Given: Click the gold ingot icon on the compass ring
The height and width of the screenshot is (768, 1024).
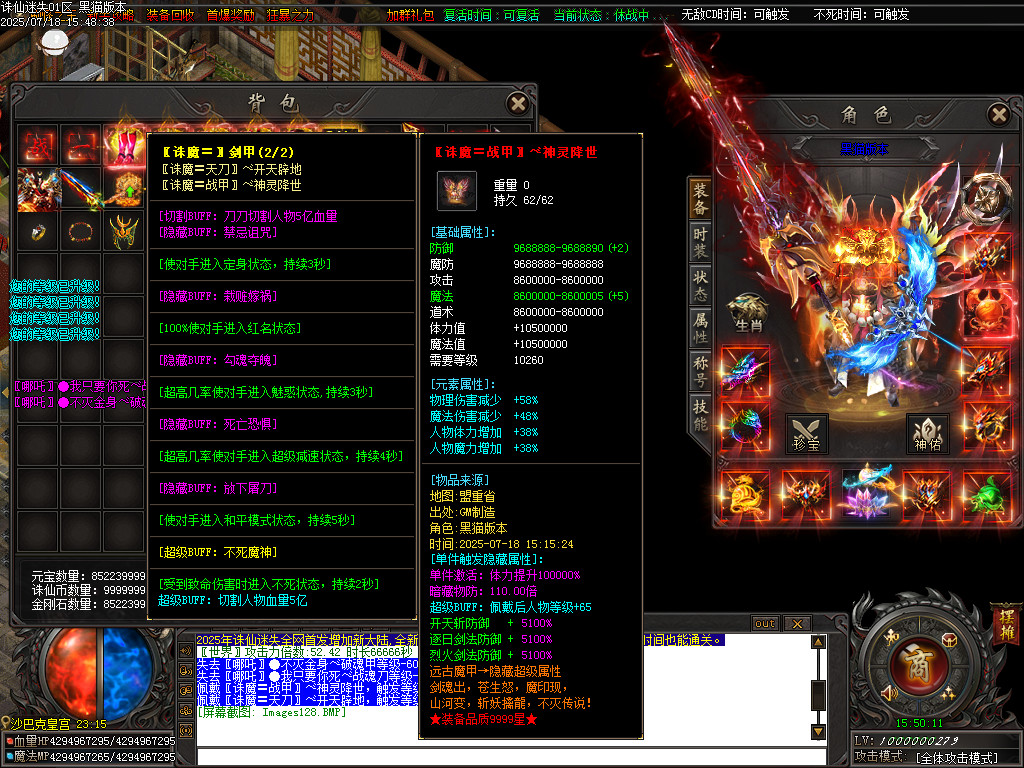Looking at the screenshot, I should tap(948, 640).
